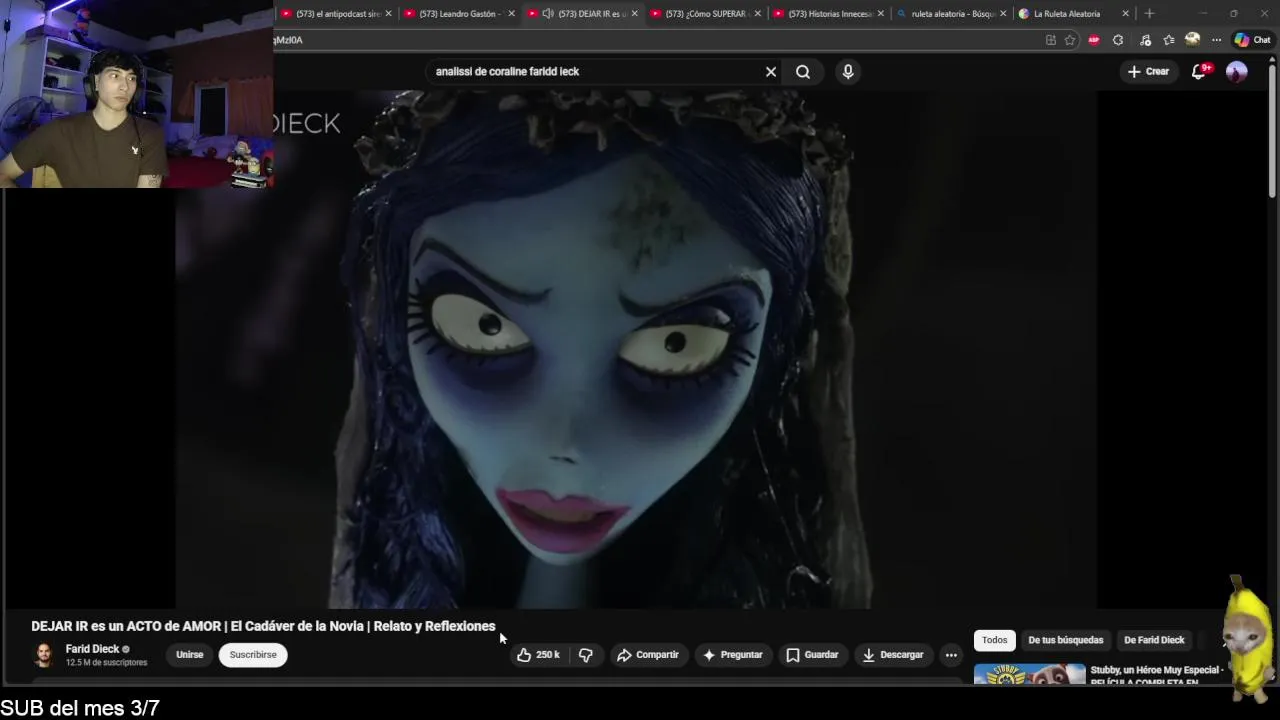Open more actions three-dot menu
1280x720 pixels.
click(951, 655)
